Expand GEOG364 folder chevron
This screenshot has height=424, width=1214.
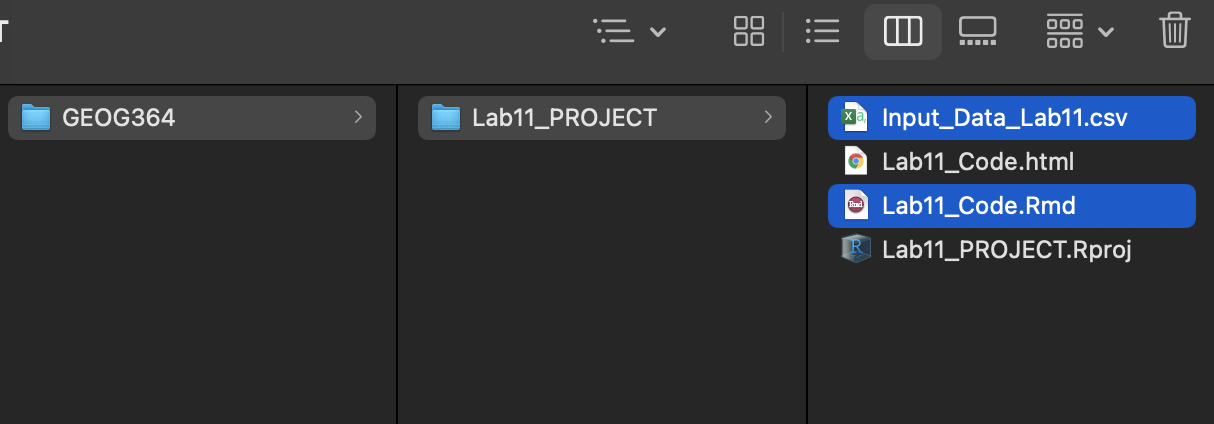click(x=358, y=118)
